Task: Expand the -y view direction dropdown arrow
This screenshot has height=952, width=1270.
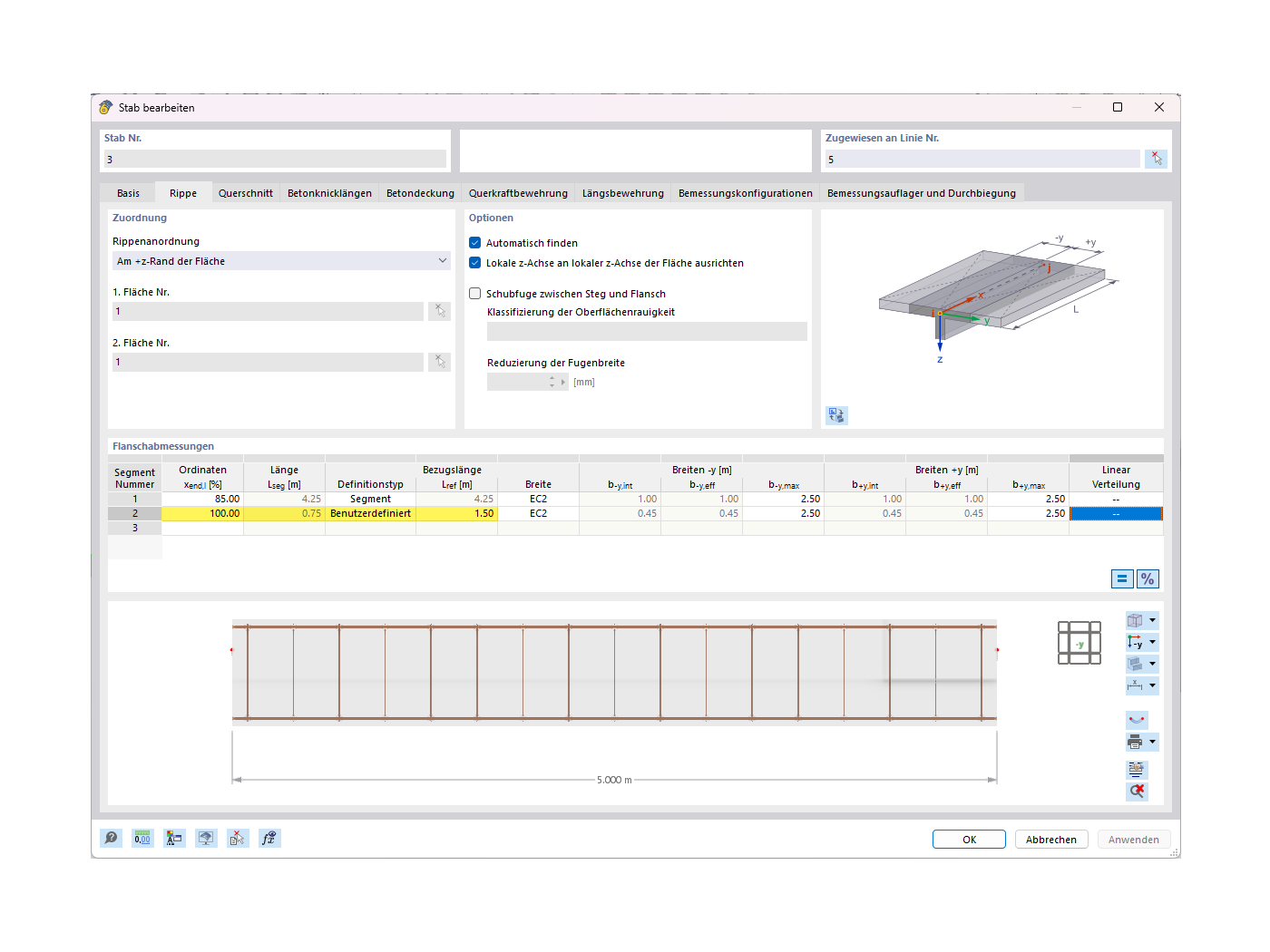Action: click(1153, 642)
